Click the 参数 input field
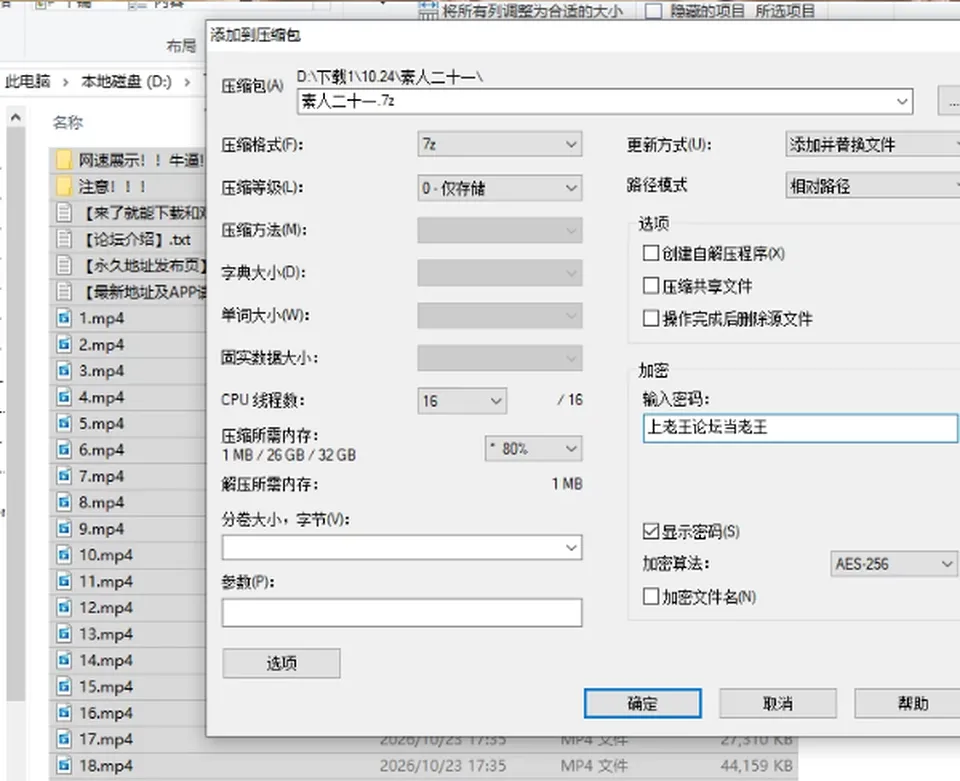Viewport: 960px width, 781px height. click(x=402, y=613)
